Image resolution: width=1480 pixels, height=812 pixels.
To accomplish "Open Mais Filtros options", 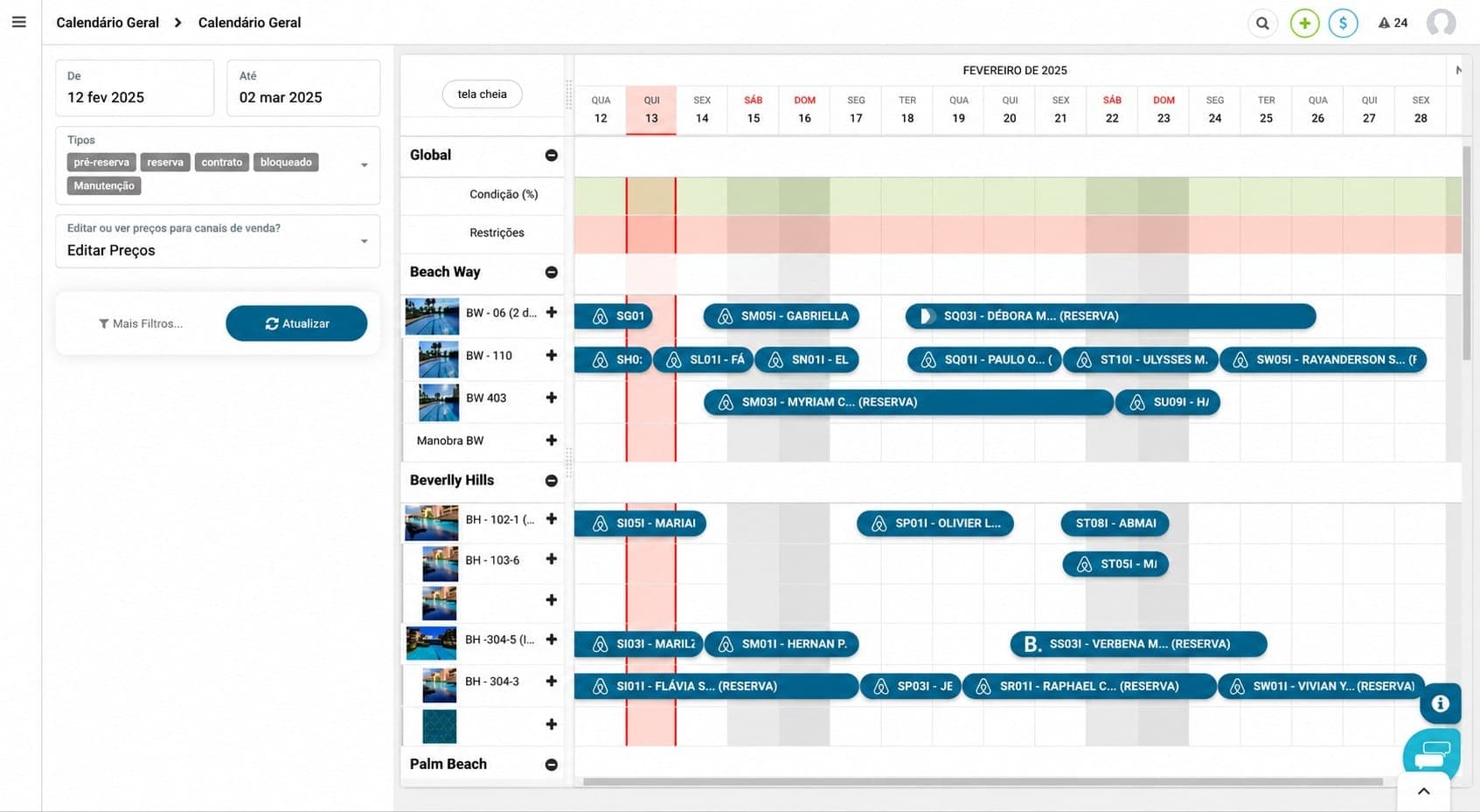I will (x=141, y=323).
